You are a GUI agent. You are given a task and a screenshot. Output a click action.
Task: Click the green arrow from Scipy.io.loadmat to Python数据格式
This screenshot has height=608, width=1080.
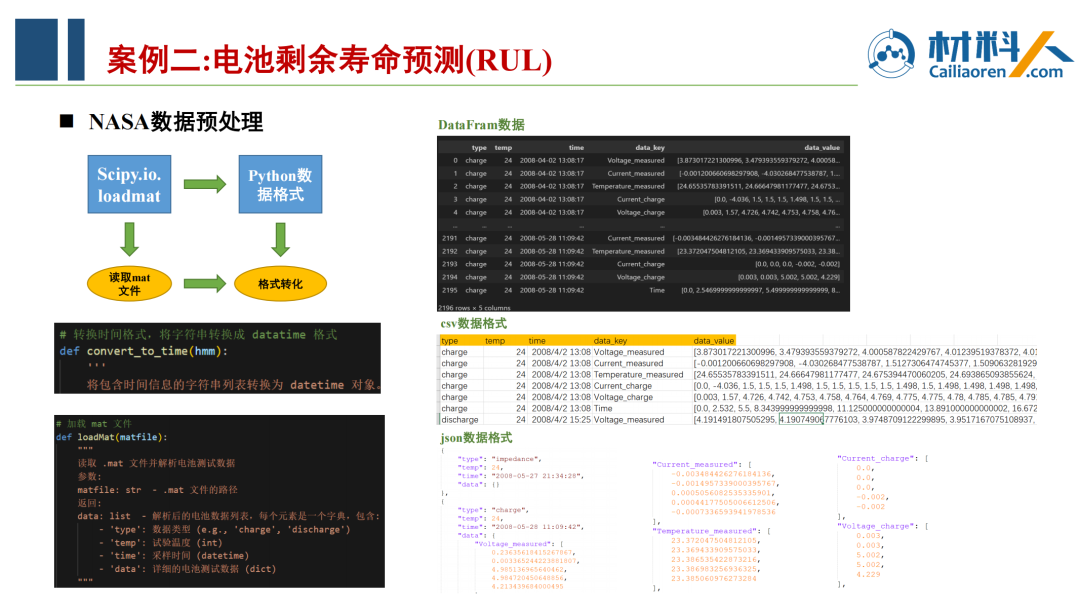(x=205, y=184)
